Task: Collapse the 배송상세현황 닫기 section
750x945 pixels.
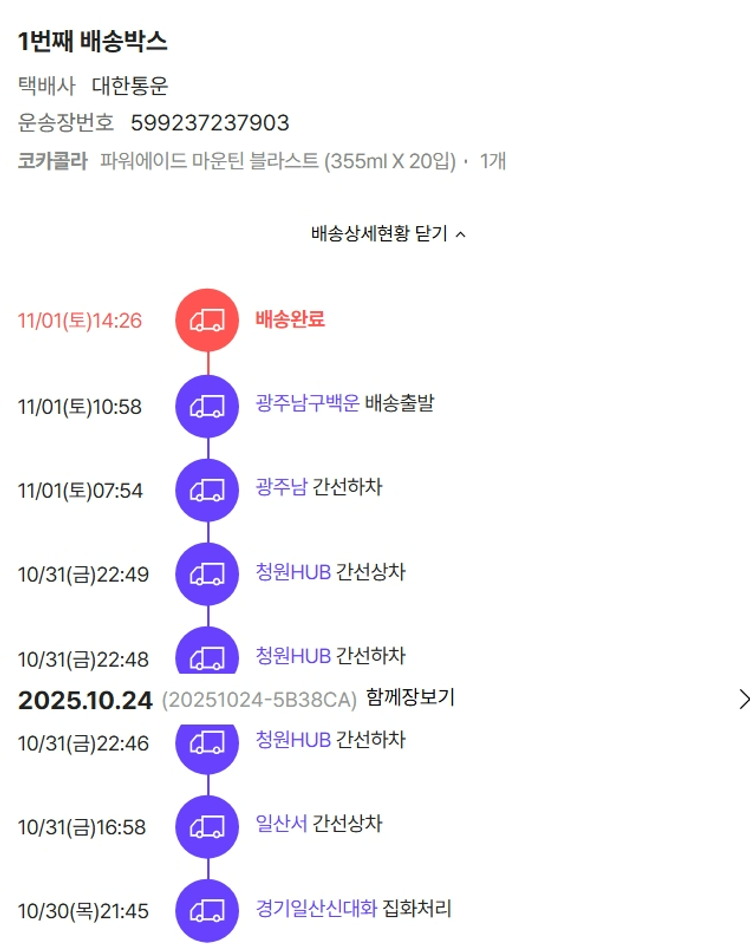Action: pos(388,234)
